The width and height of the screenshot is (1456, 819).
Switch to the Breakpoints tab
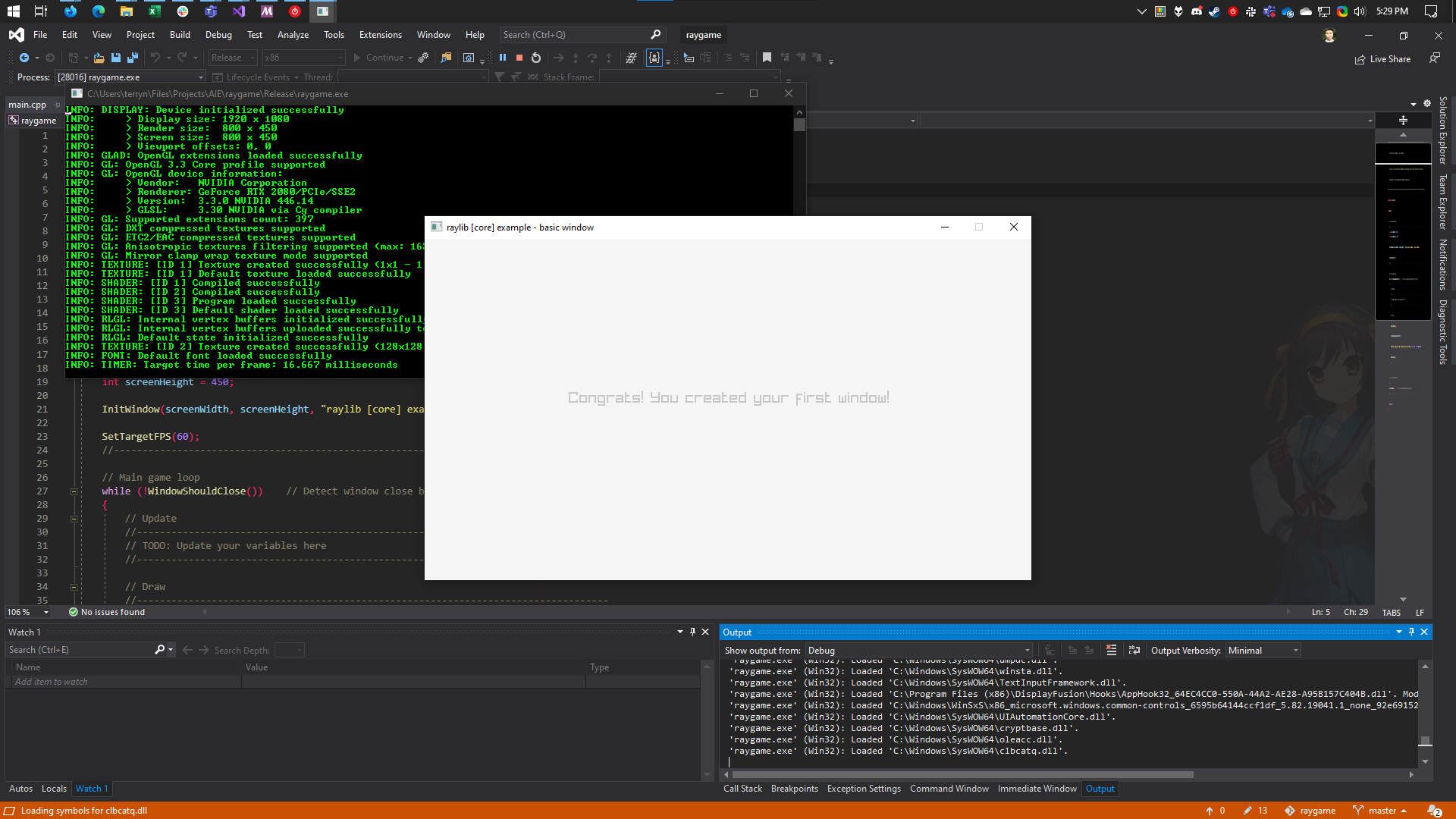pos(794,789)
